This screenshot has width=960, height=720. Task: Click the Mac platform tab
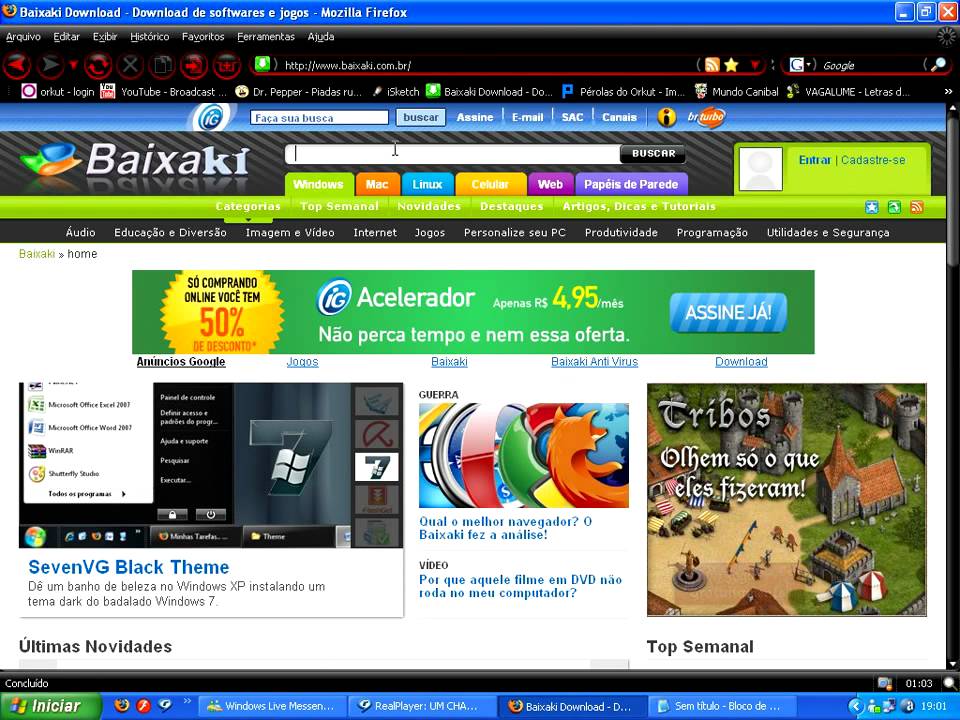point(377,184)
